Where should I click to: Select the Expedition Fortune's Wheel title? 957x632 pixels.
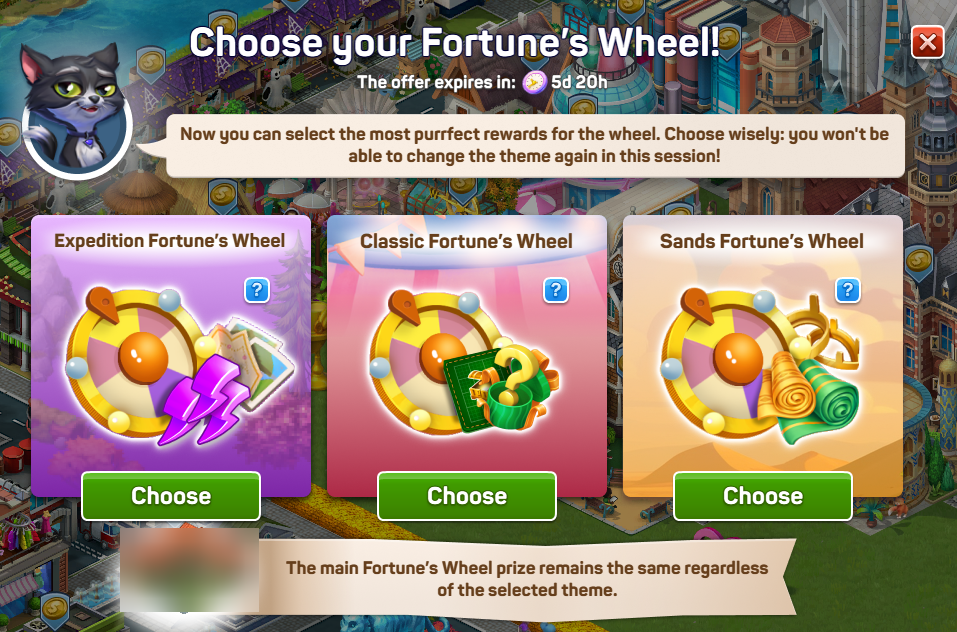pos(170,240)
